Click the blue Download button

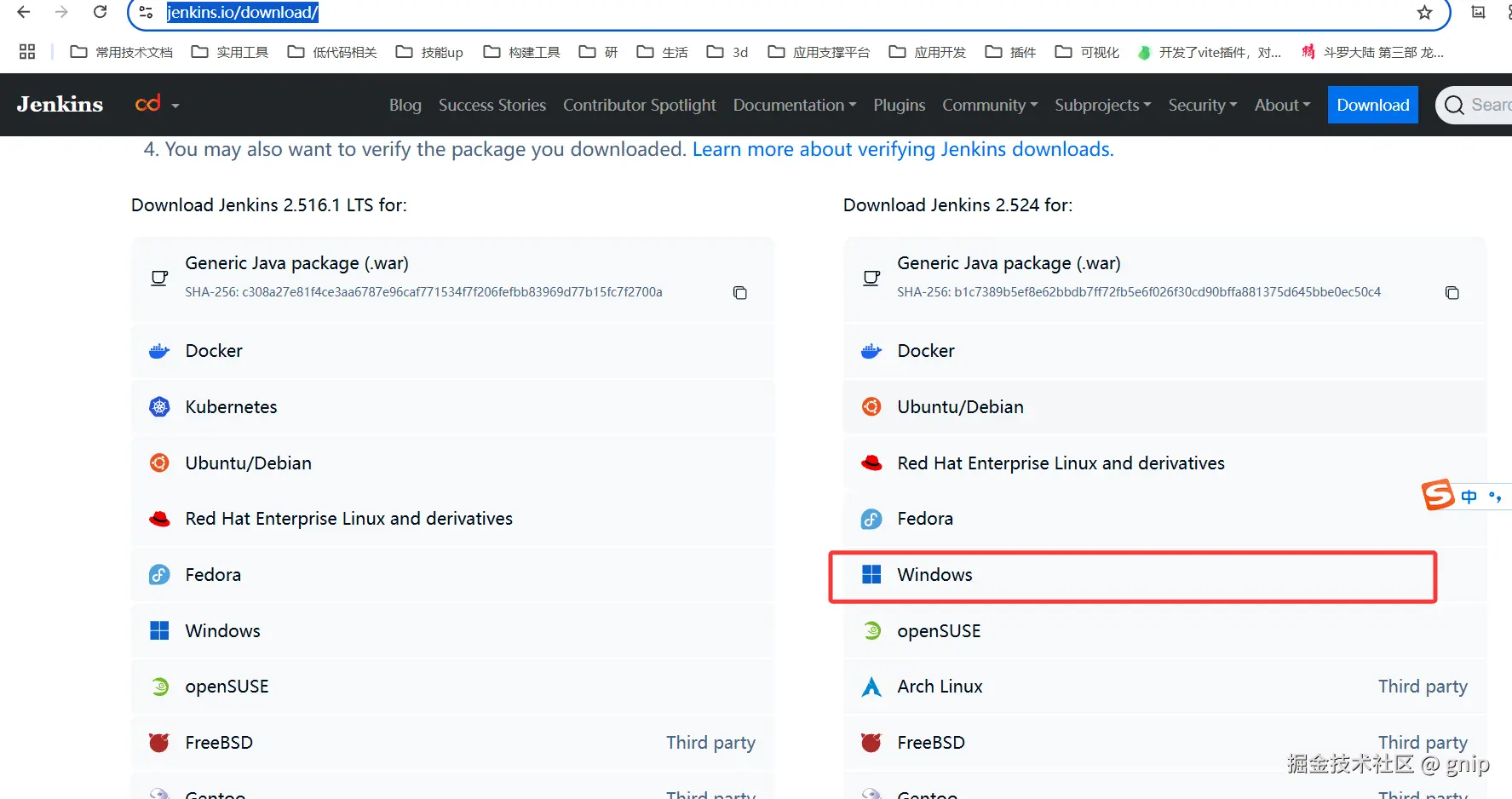[1372, 105]
